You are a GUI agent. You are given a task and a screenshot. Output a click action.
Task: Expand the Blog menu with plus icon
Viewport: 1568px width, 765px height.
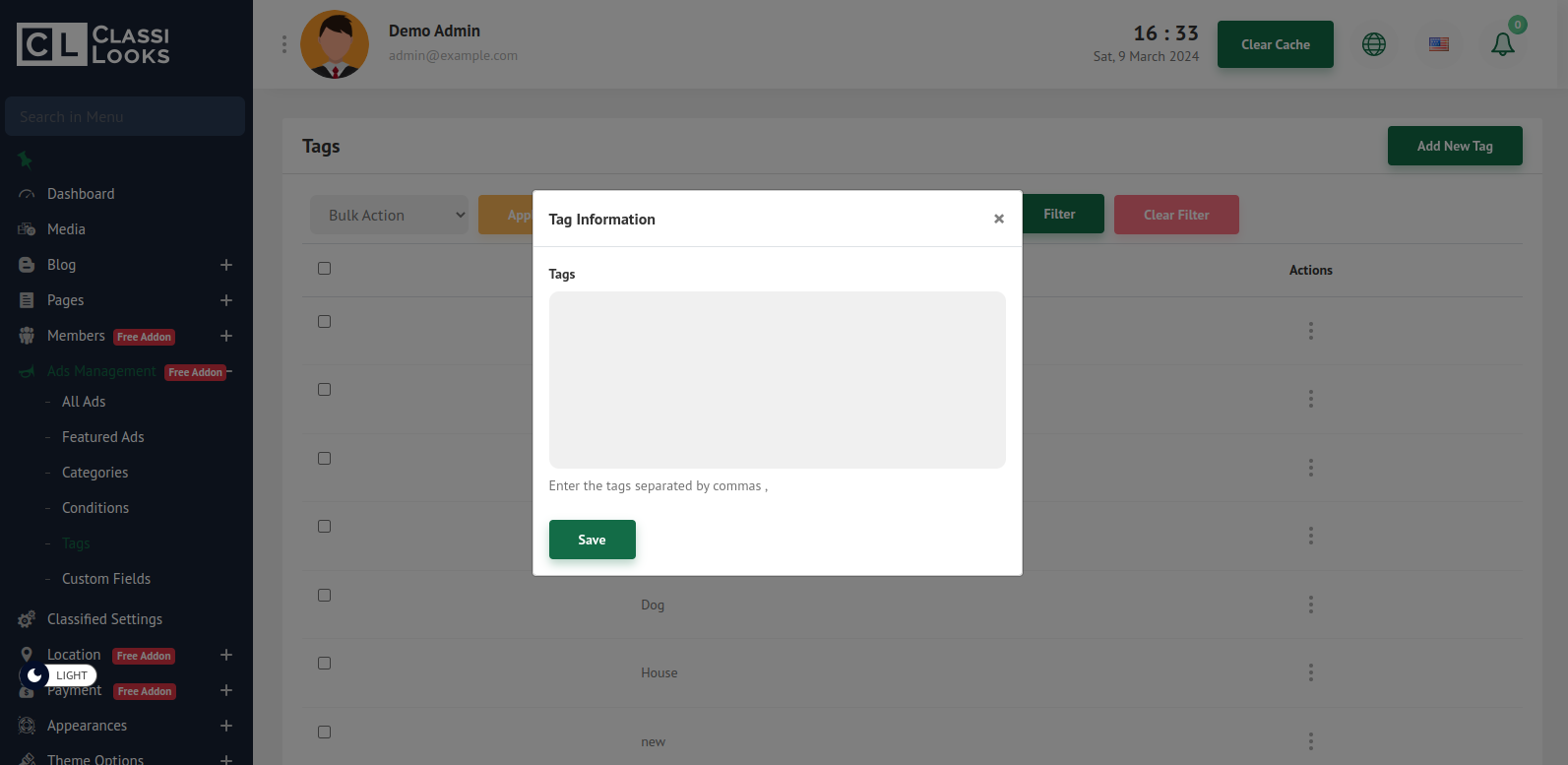pos(225,265)
